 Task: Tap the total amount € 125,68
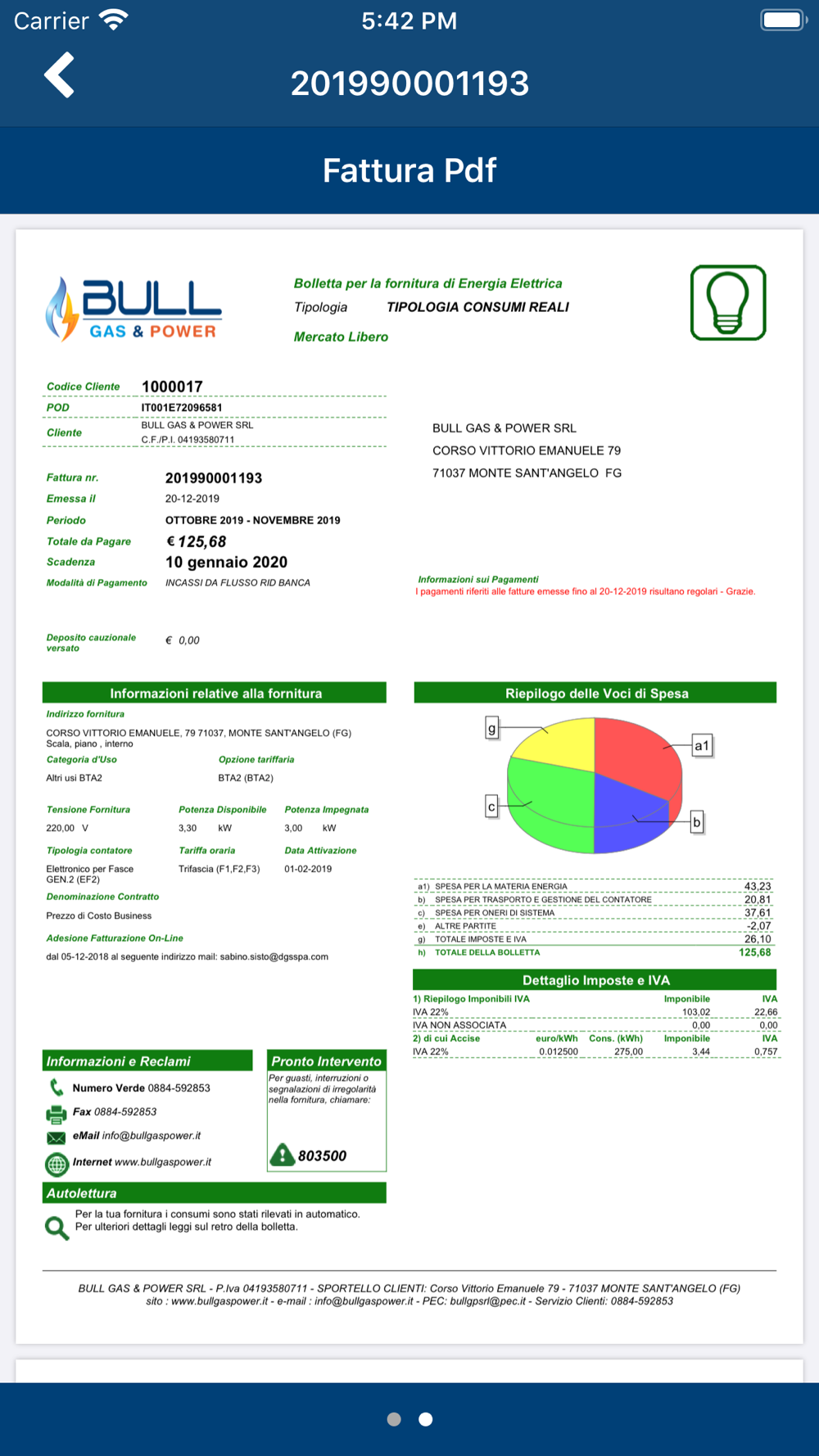pyautogui.click(x=196, y=541)
